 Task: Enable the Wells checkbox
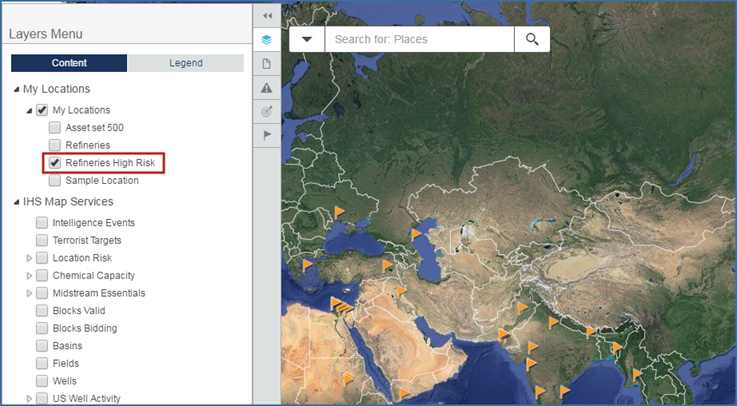42,381
